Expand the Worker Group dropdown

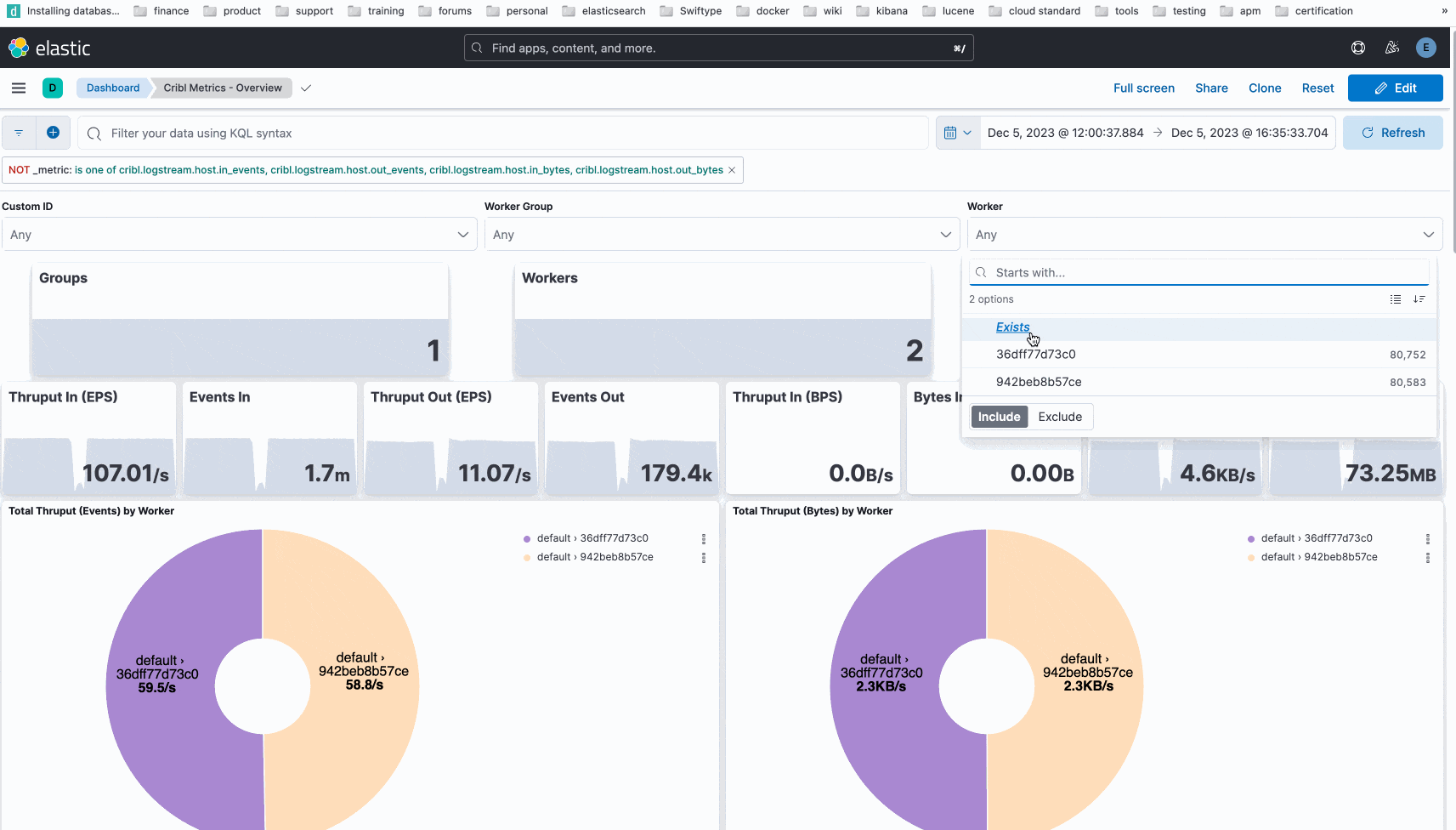pos(722,235)
